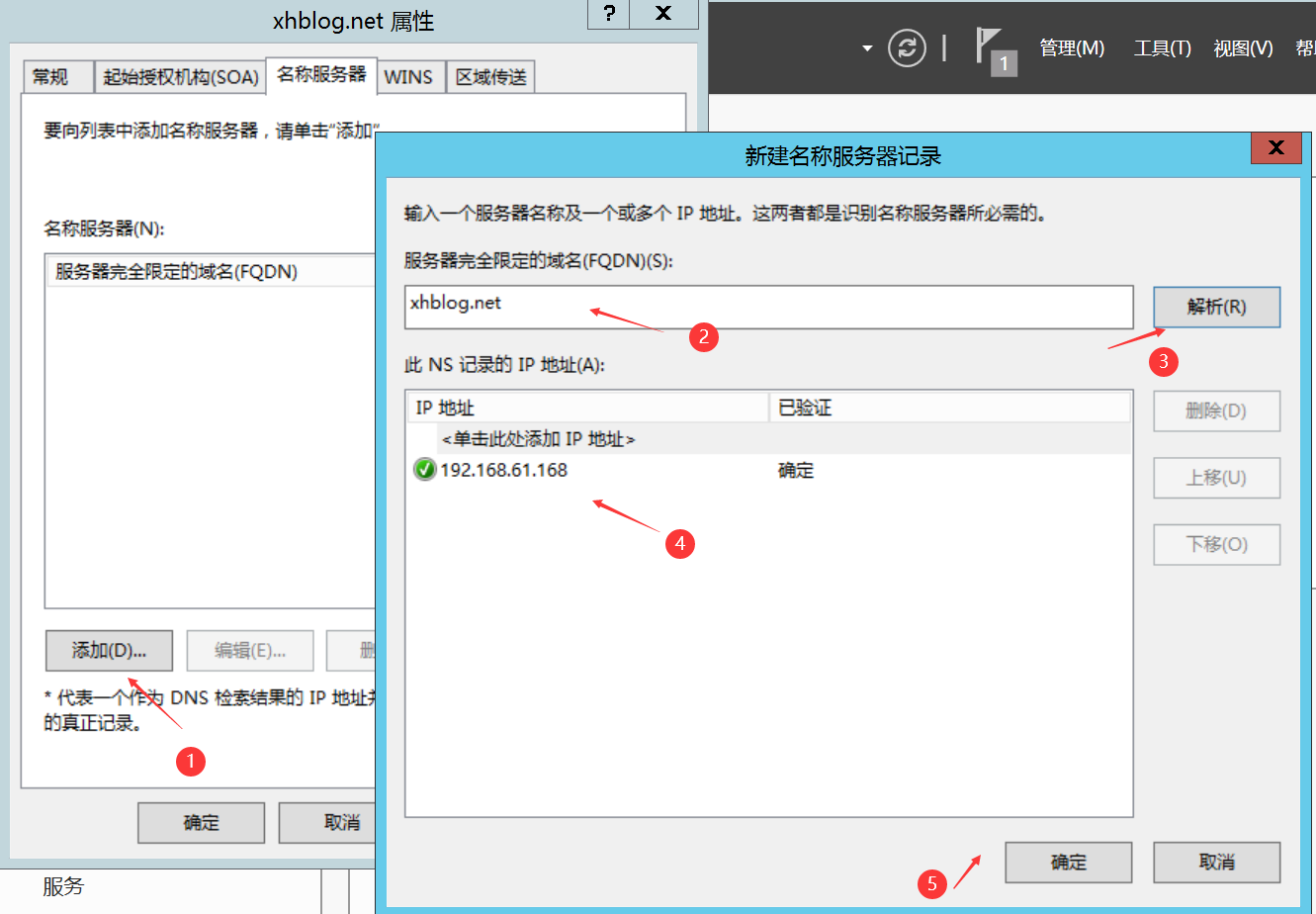Viewport: 1316px width, 914px height.
Task: Switch to the WINS tab
Action: point(408,77)
